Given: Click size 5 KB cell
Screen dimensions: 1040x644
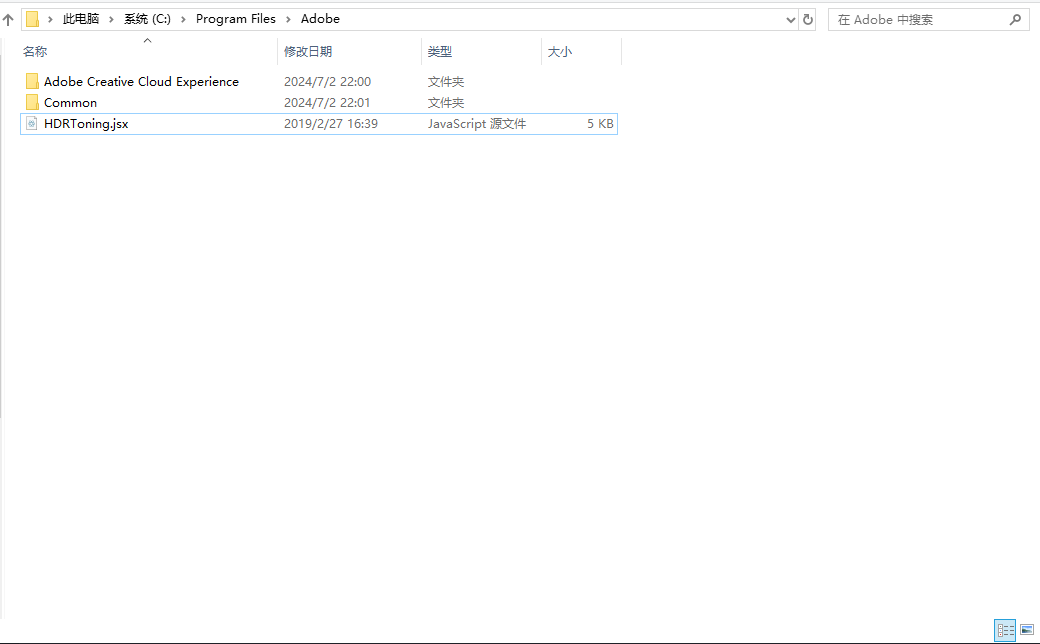Looking at the screenshot, I should (600, 124).
